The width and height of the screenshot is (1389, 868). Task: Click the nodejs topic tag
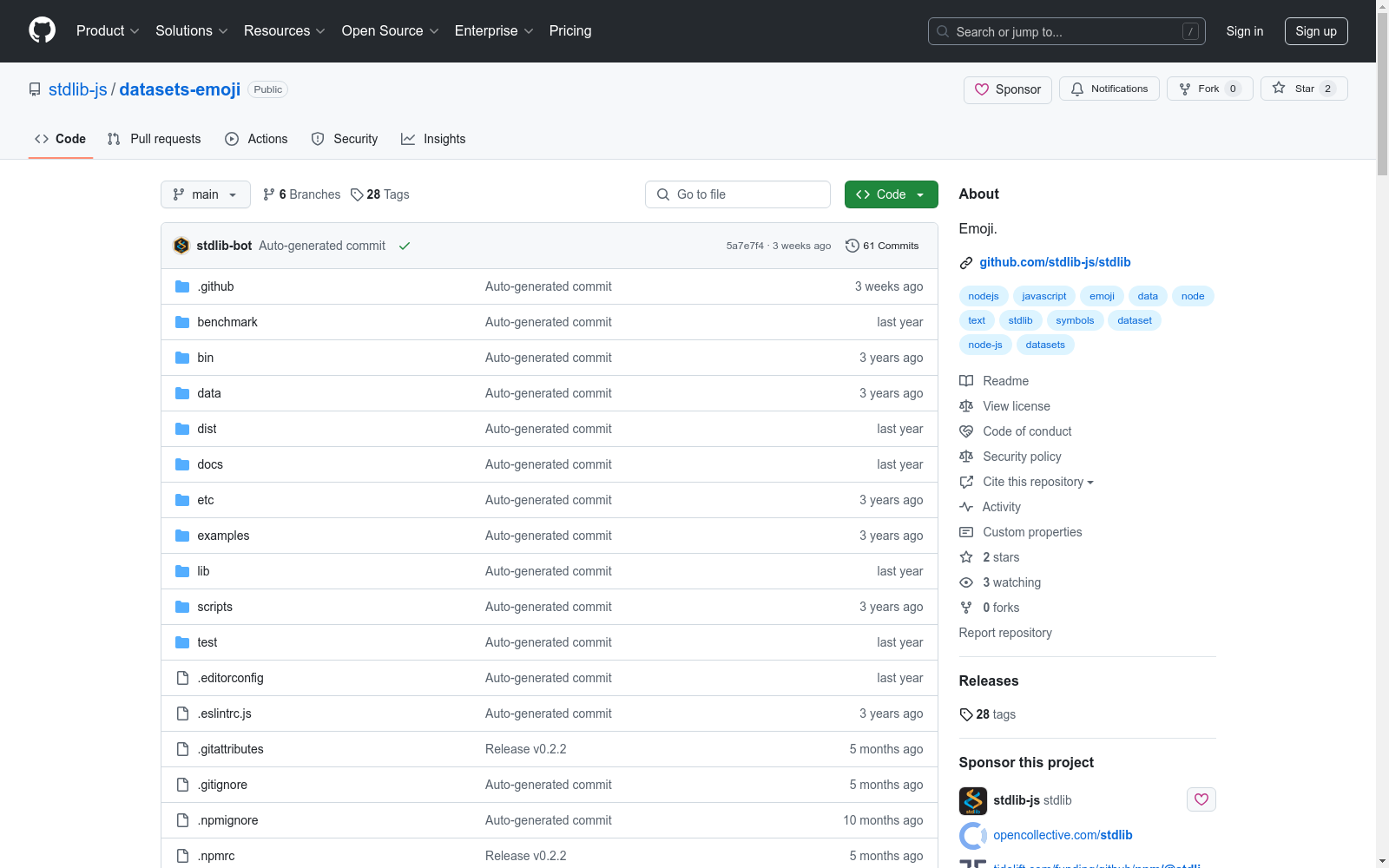click(x=984, y=296)
